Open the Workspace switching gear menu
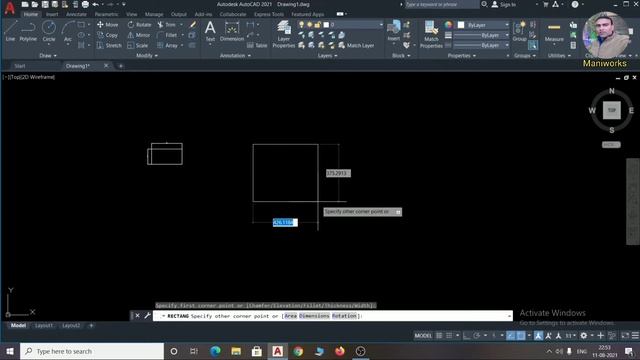The width and height of the screenshot is (640, 360). tap(584, 336)
